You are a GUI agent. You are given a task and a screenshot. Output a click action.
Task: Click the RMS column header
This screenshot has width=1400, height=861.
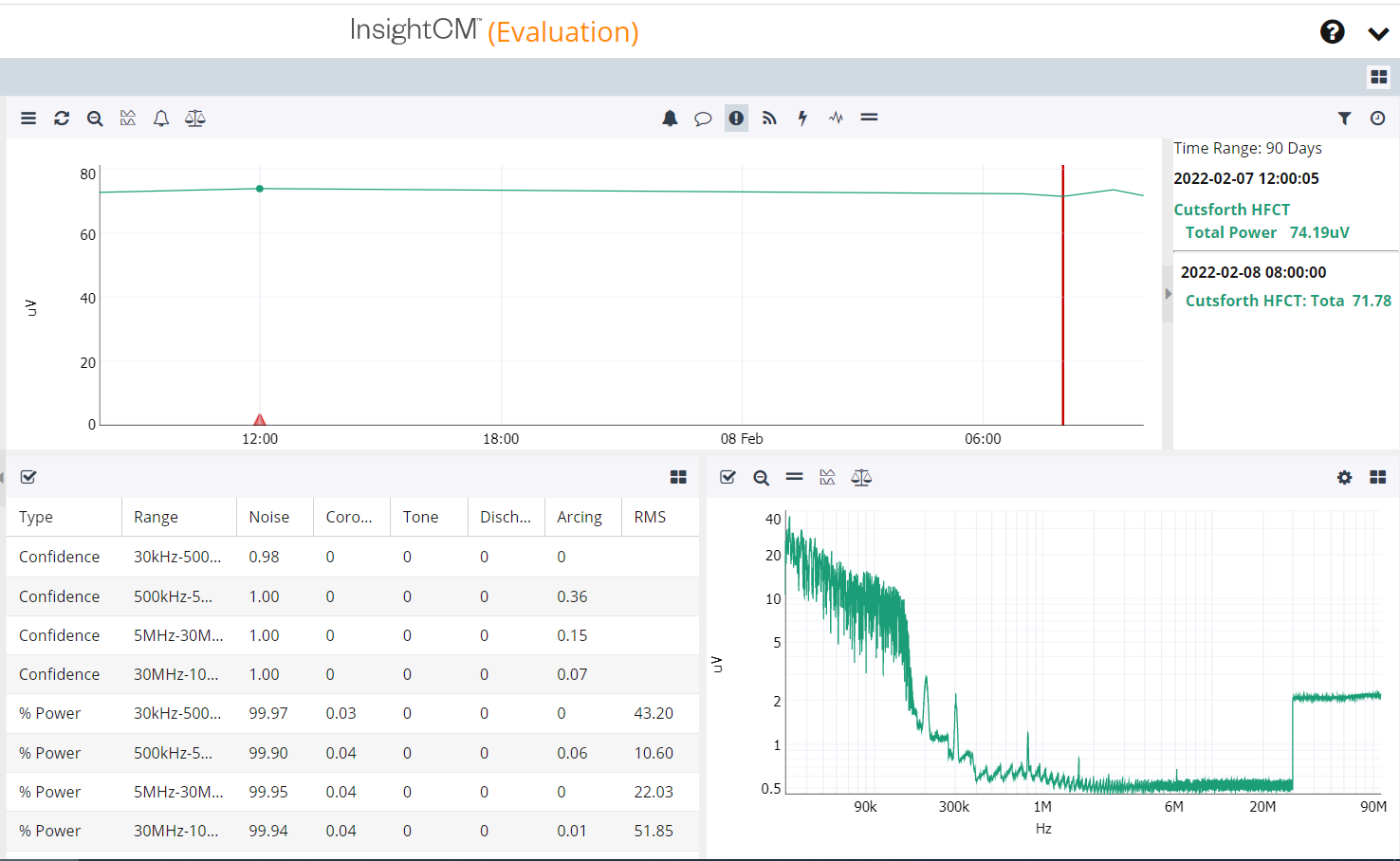(x=650, y=517)
